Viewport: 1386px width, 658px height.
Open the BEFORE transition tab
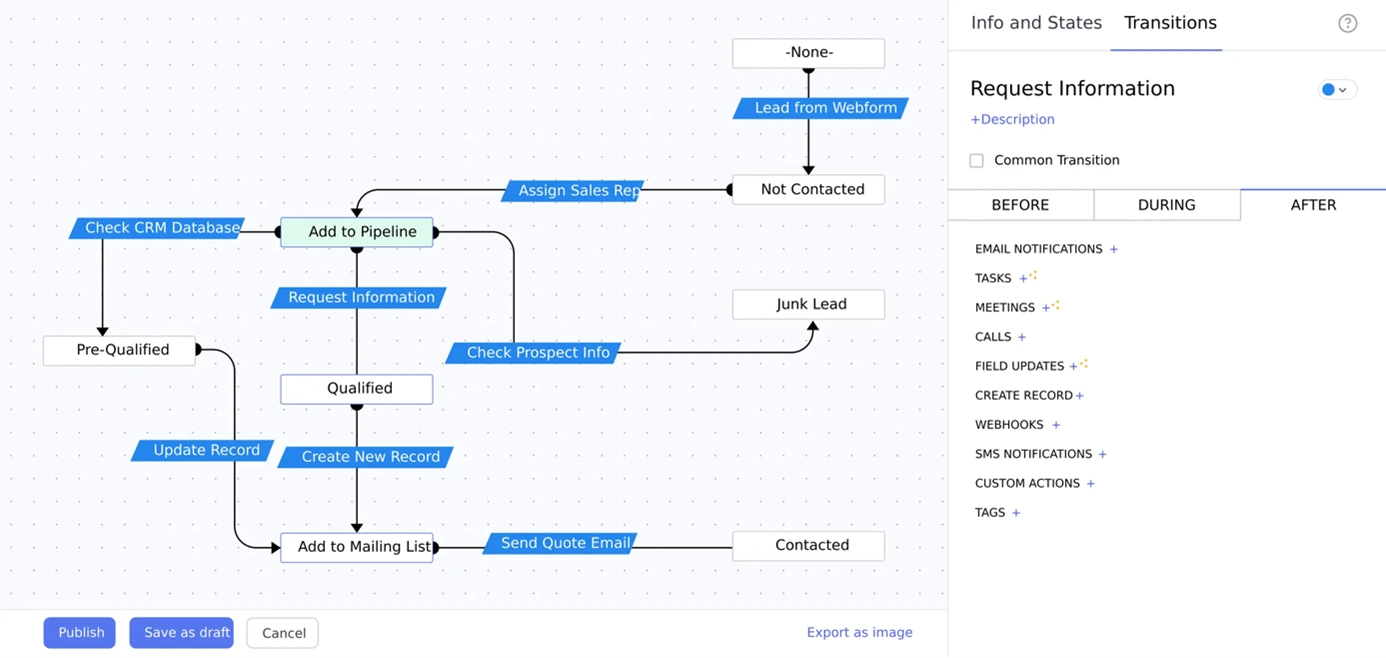[1022, 205]
